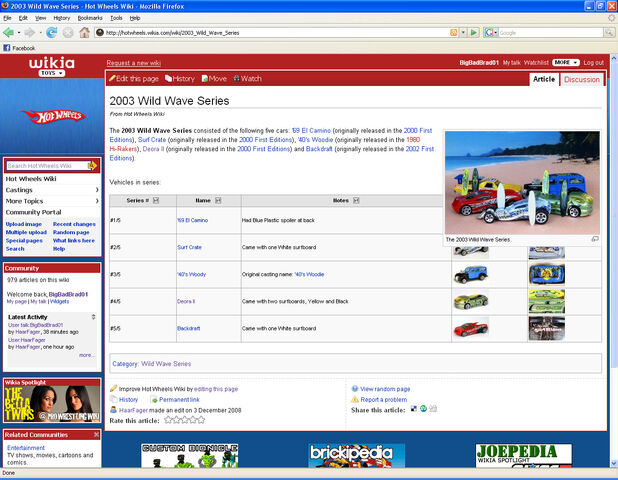Viewport: 618px width, 480px height.
Task: Click Watch to follow this page
Action: (x=248, y=79)
